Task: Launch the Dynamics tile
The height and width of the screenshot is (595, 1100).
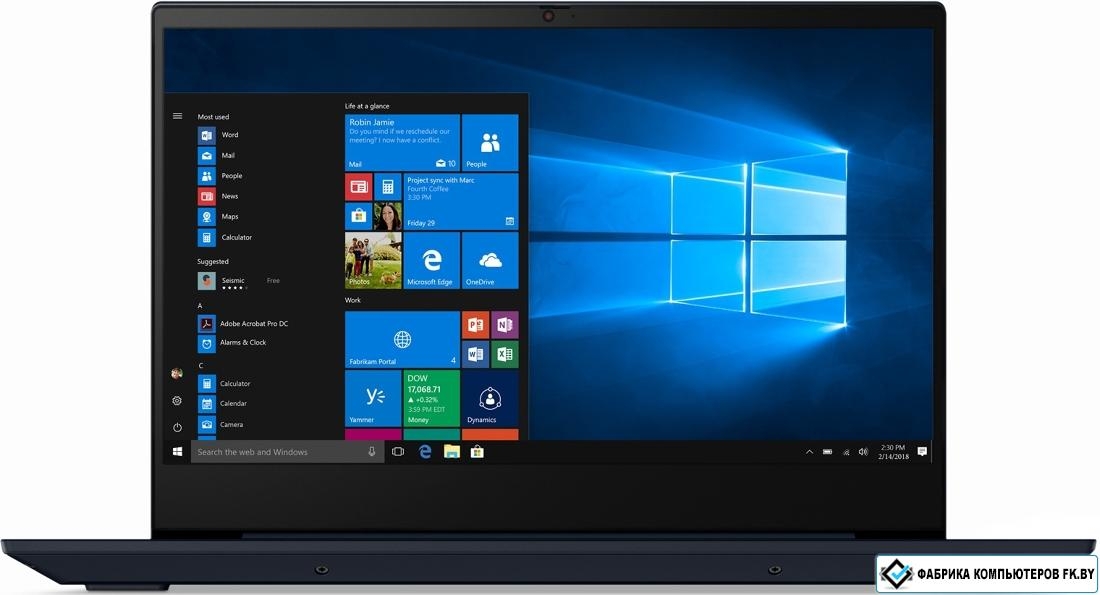Action: (x=490, y=398)
